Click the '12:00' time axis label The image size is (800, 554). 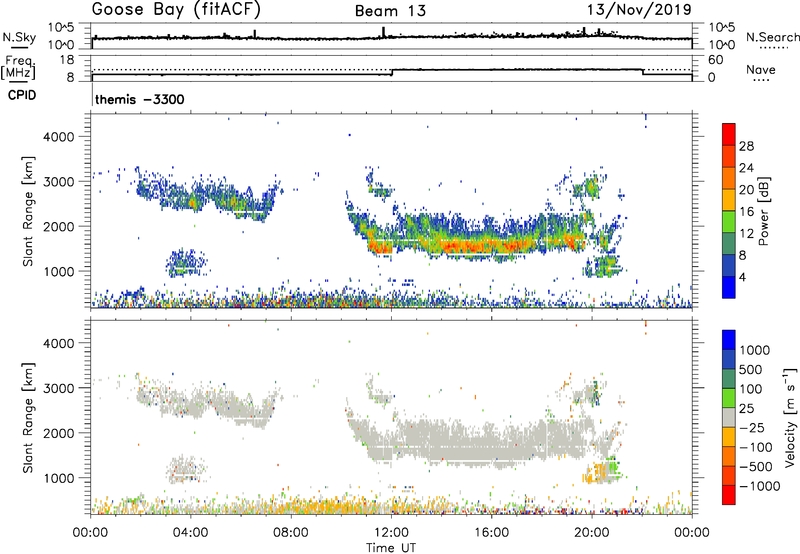(x=391, y=533)
